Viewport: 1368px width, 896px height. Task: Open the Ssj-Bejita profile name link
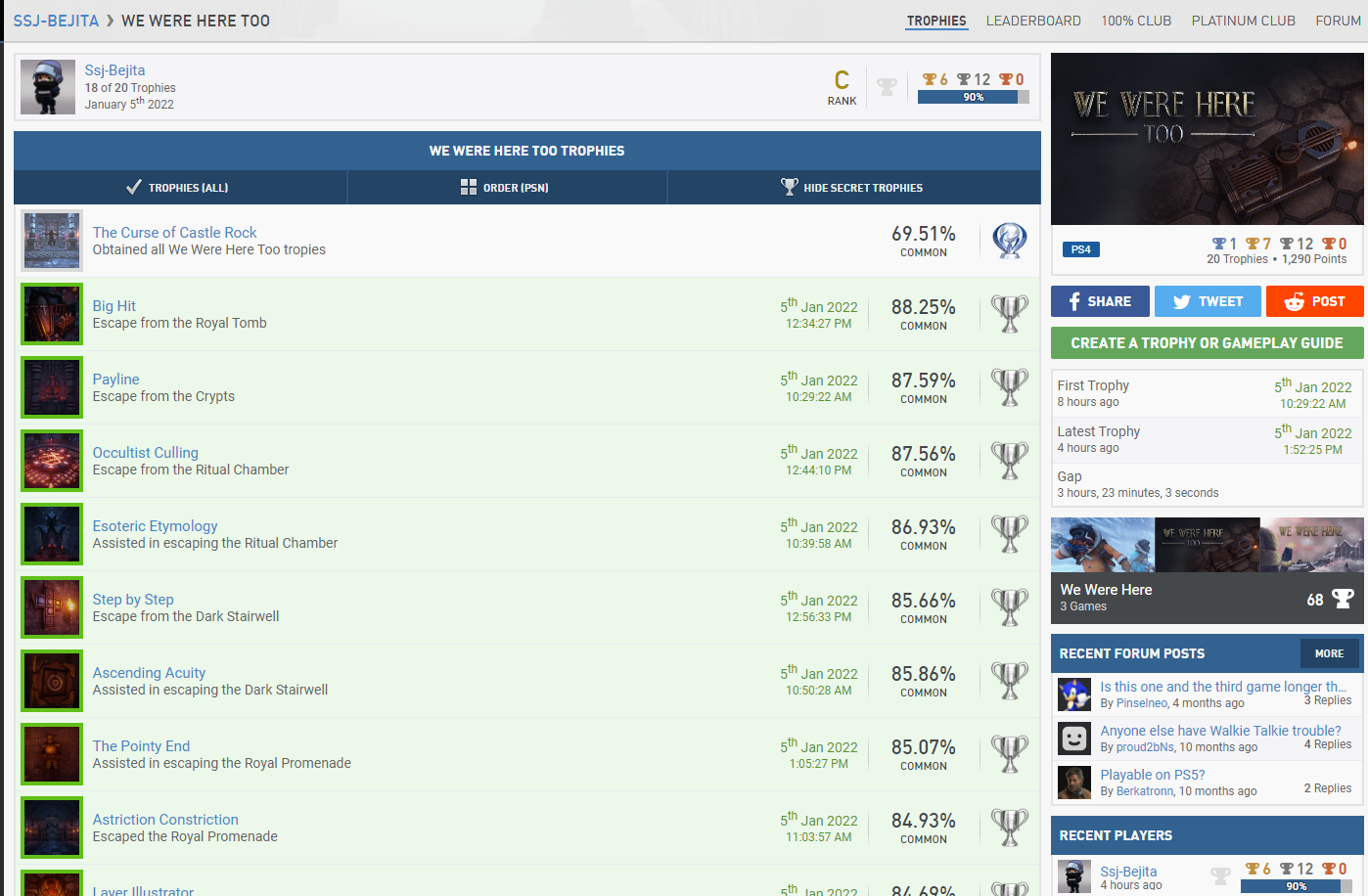click(x=114, y=70)
